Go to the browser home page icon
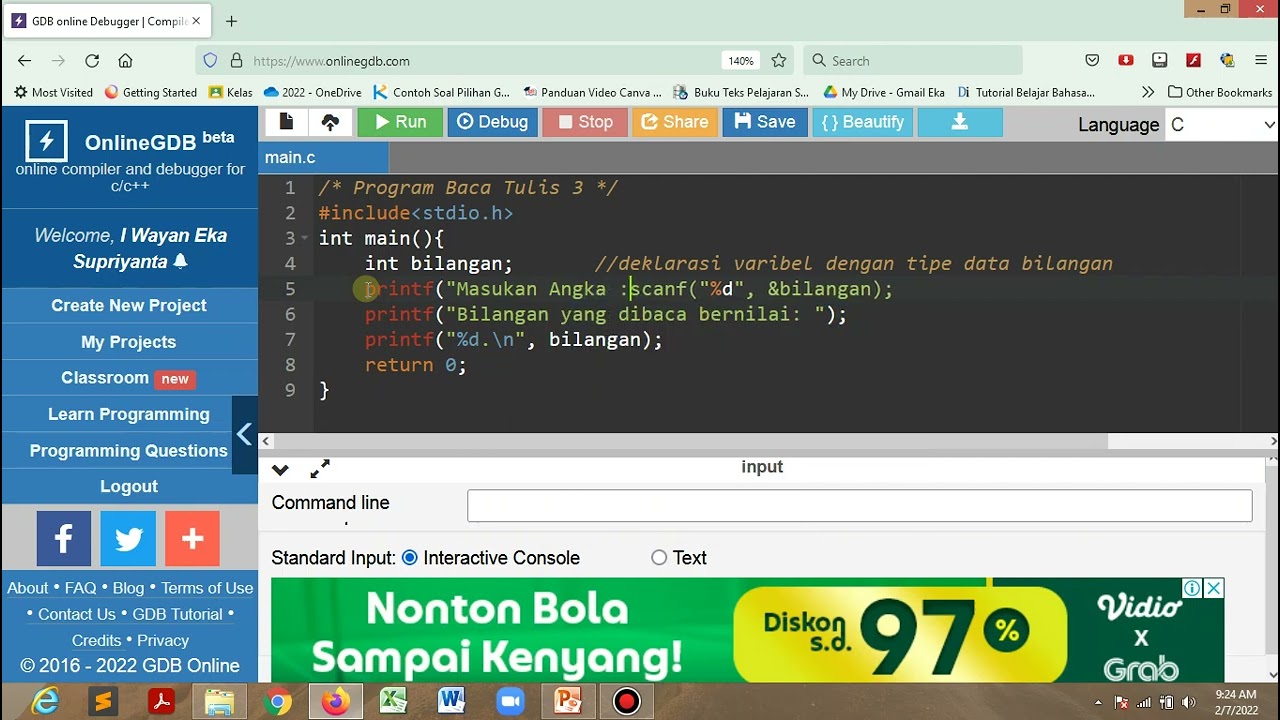Screen dimensions: 1280x720 coord(125,60)
